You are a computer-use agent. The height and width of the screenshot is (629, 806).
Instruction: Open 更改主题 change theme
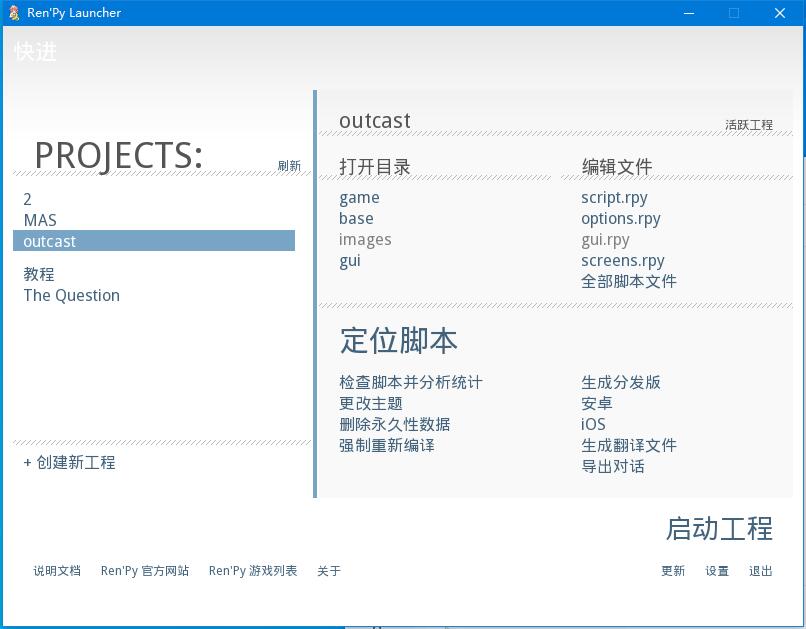tap(371, 403)
